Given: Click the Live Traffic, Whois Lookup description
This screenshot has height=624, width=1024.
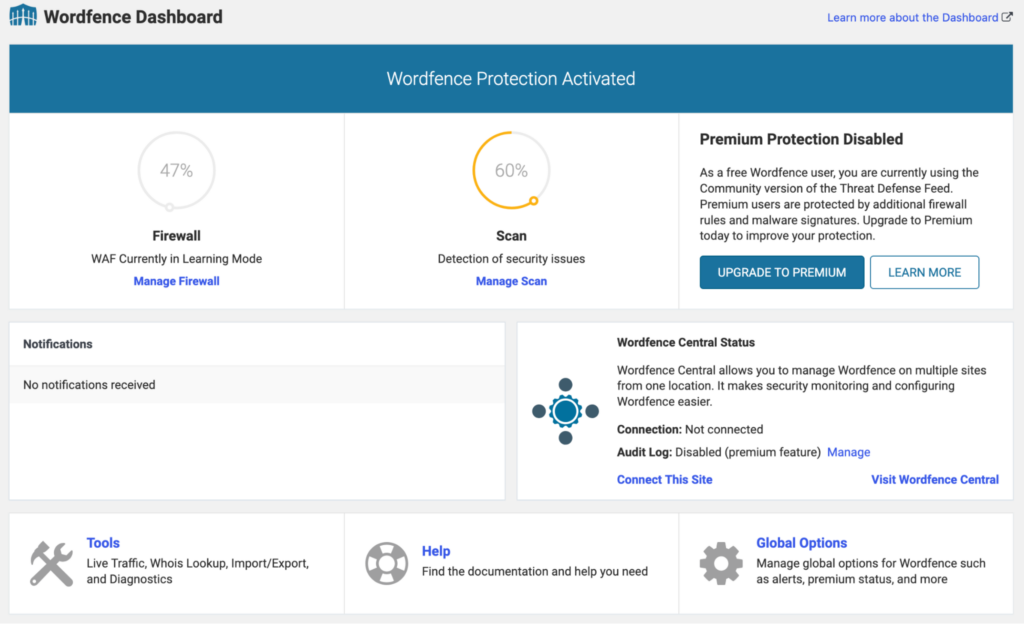Looking at the screenshot, I should 197,571.
